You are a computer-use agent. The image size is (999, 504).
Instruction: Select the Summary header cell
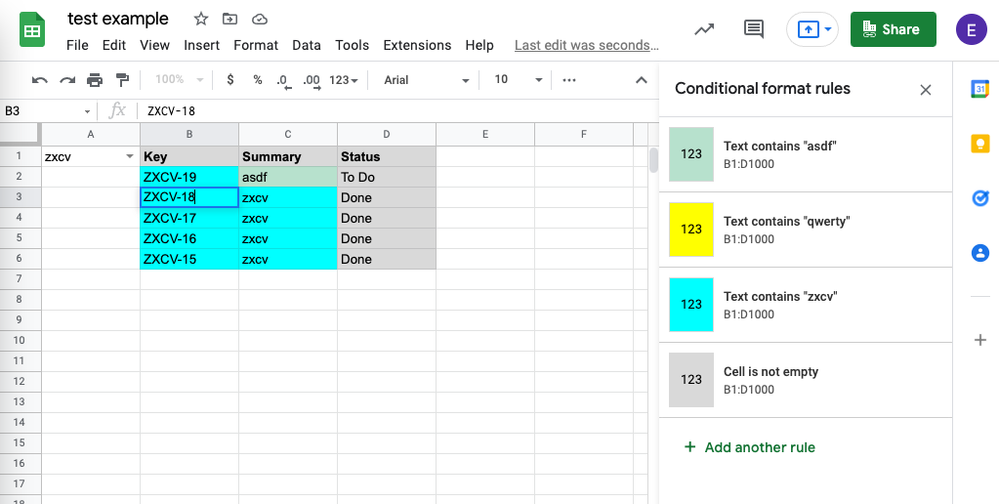click(288, 157)
